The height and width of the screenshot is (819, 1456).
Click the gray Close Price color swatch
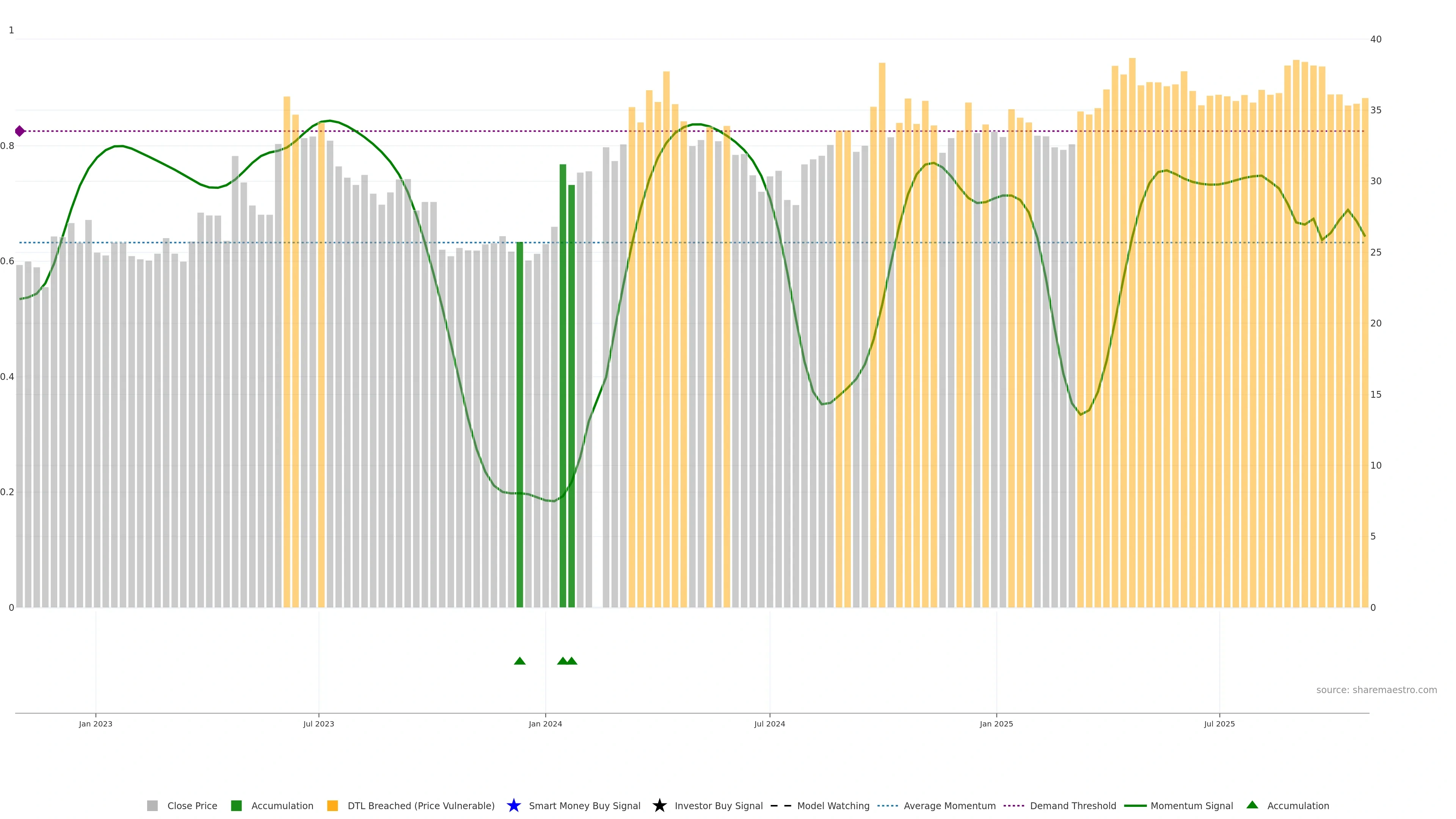click(x=152, y=806)
